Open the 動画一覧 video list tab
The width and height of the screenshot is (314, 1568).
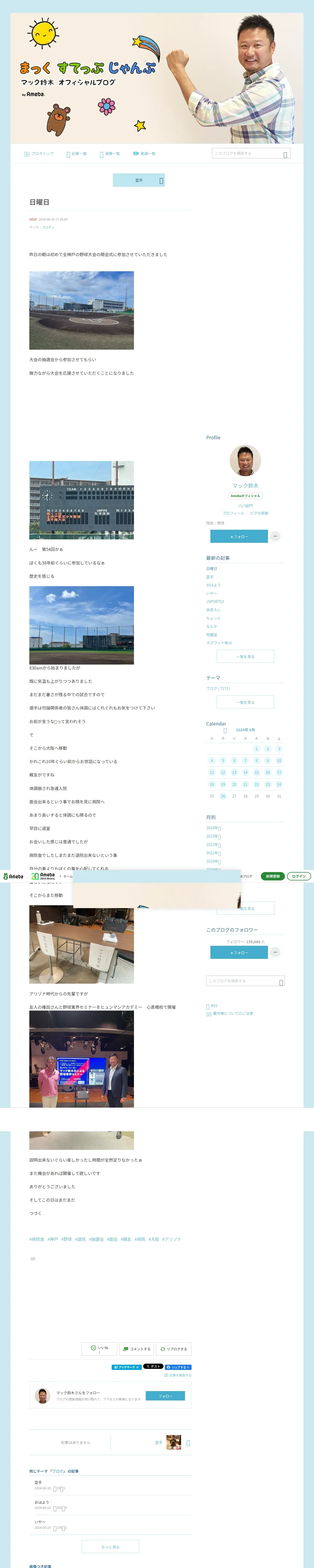144,154
